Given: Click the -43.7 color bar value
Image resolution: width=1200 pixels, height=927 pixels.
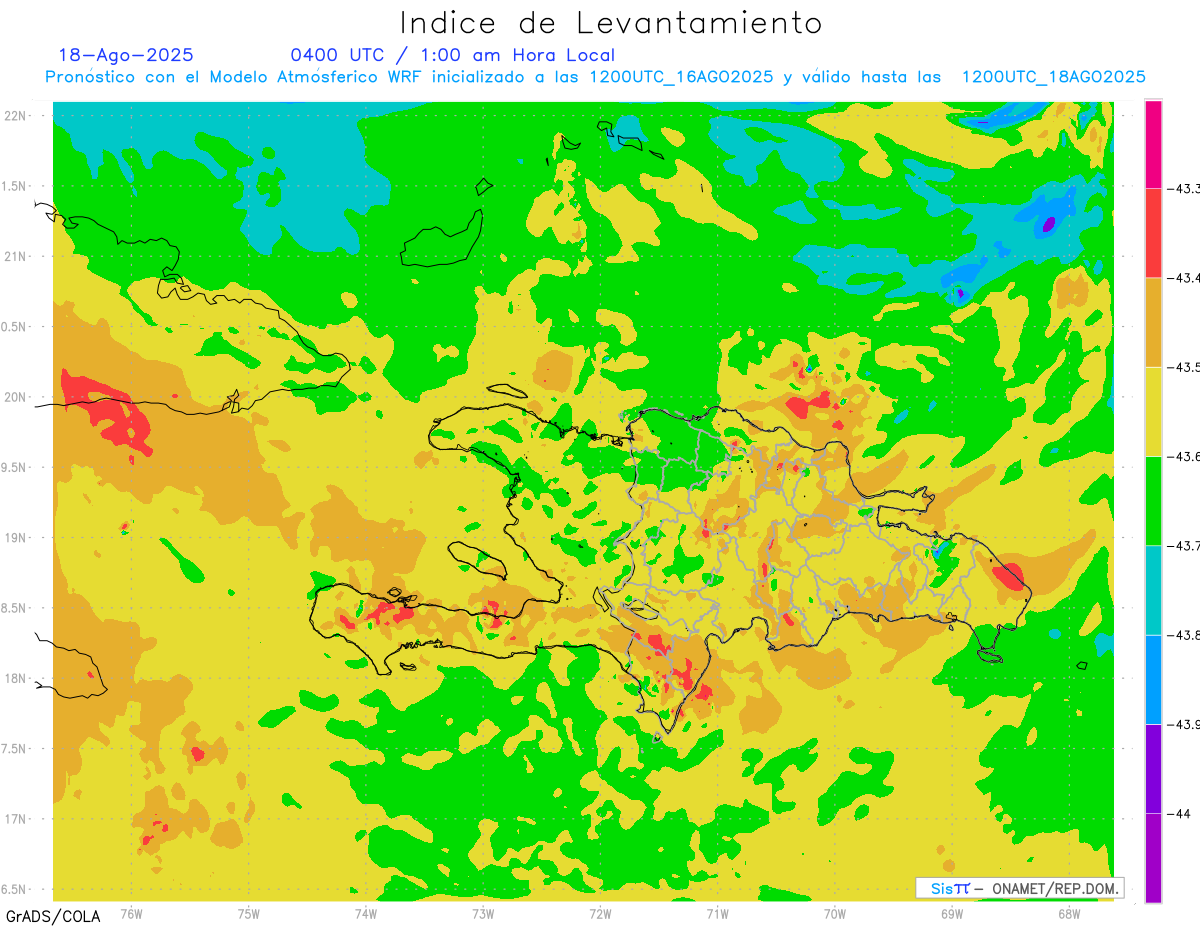Looking at the screenshot, I should (x=1184, y=545).
